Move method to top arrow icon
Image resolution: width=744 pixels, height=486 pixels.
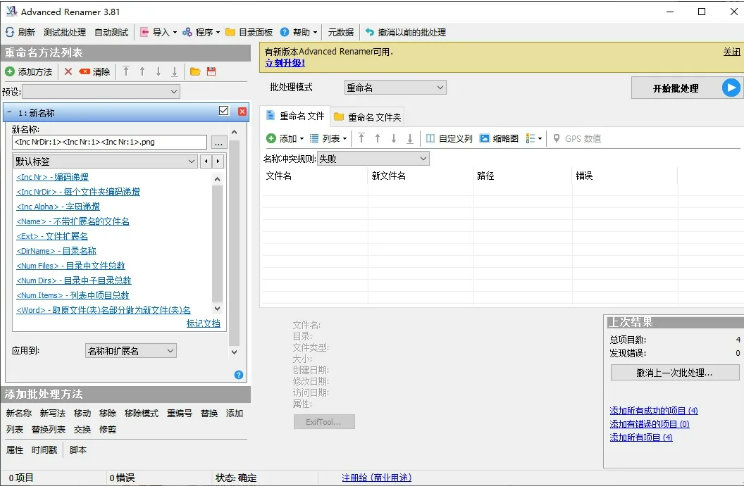126,72
